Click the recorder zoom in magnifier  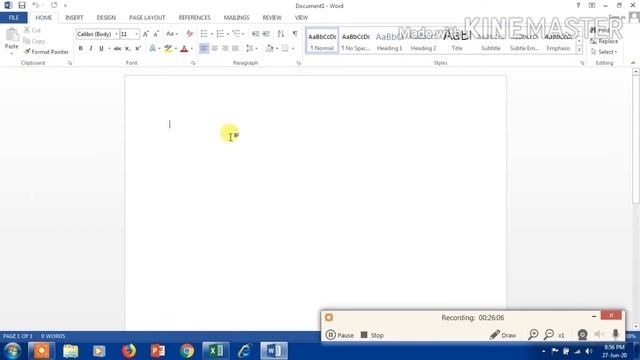(533, 335)
